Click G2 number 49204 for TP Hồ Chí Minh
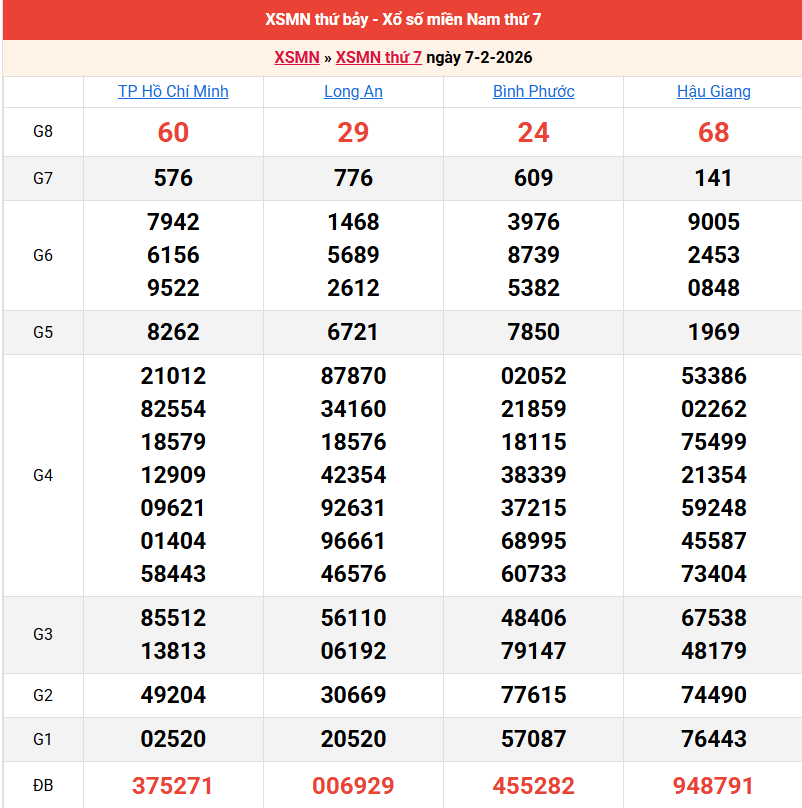 point(173,695)
